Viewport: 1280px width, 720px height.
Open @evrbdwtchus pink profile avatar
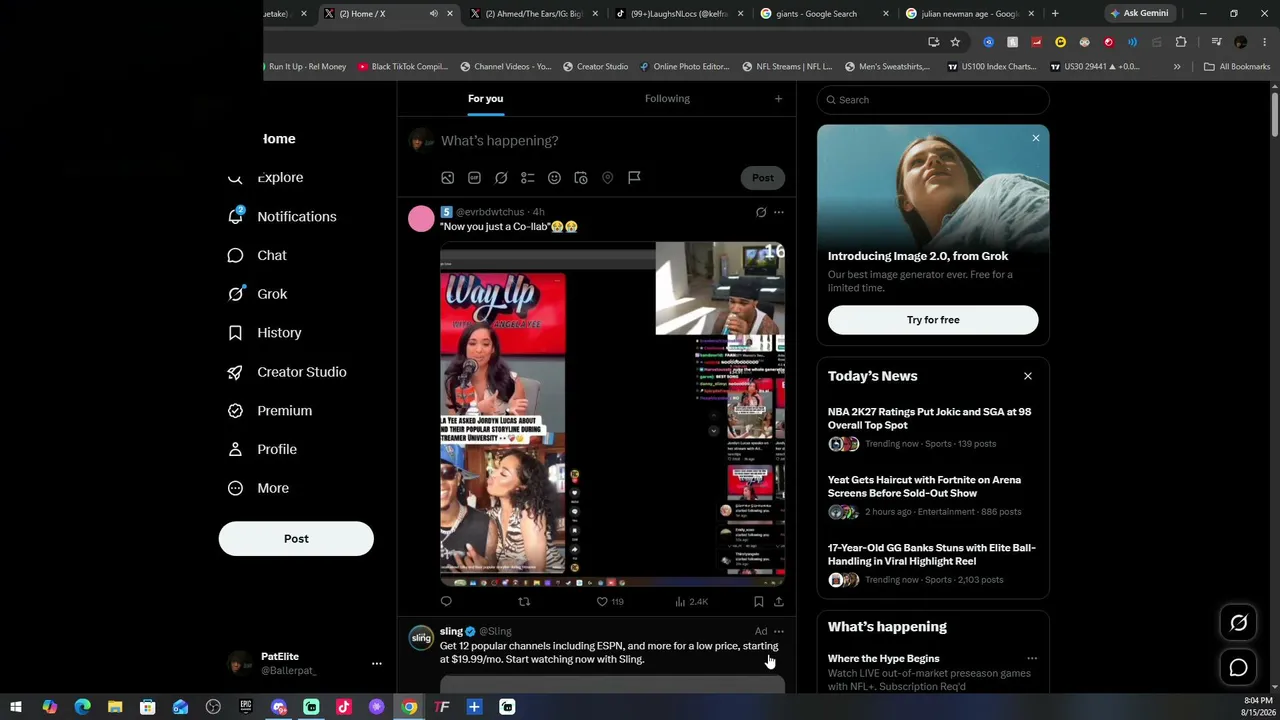pos(421,218)
